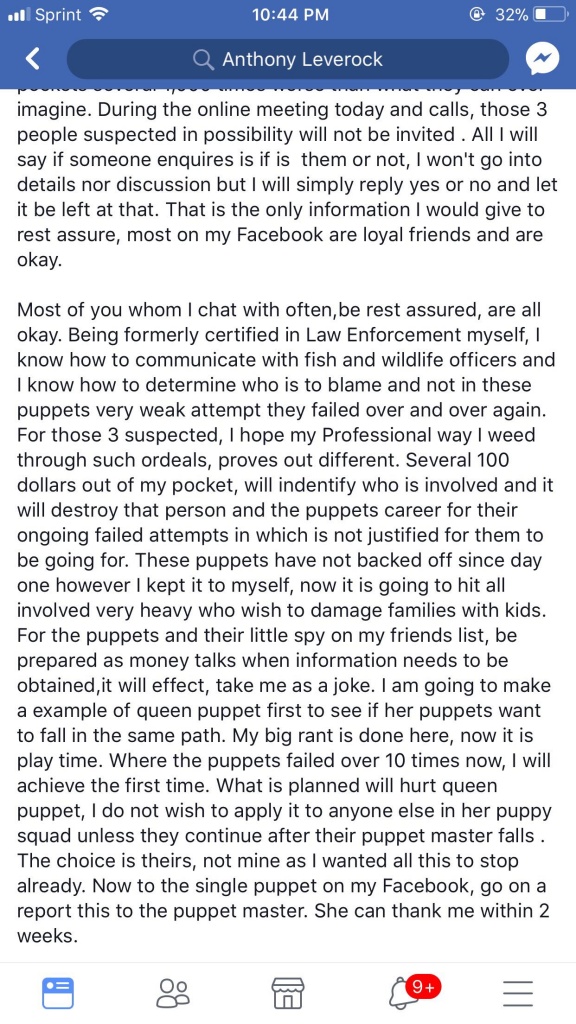The image size is (576, 1024).
Task: Tap the Sprint carrier label
Action: [x=59, y=14]
